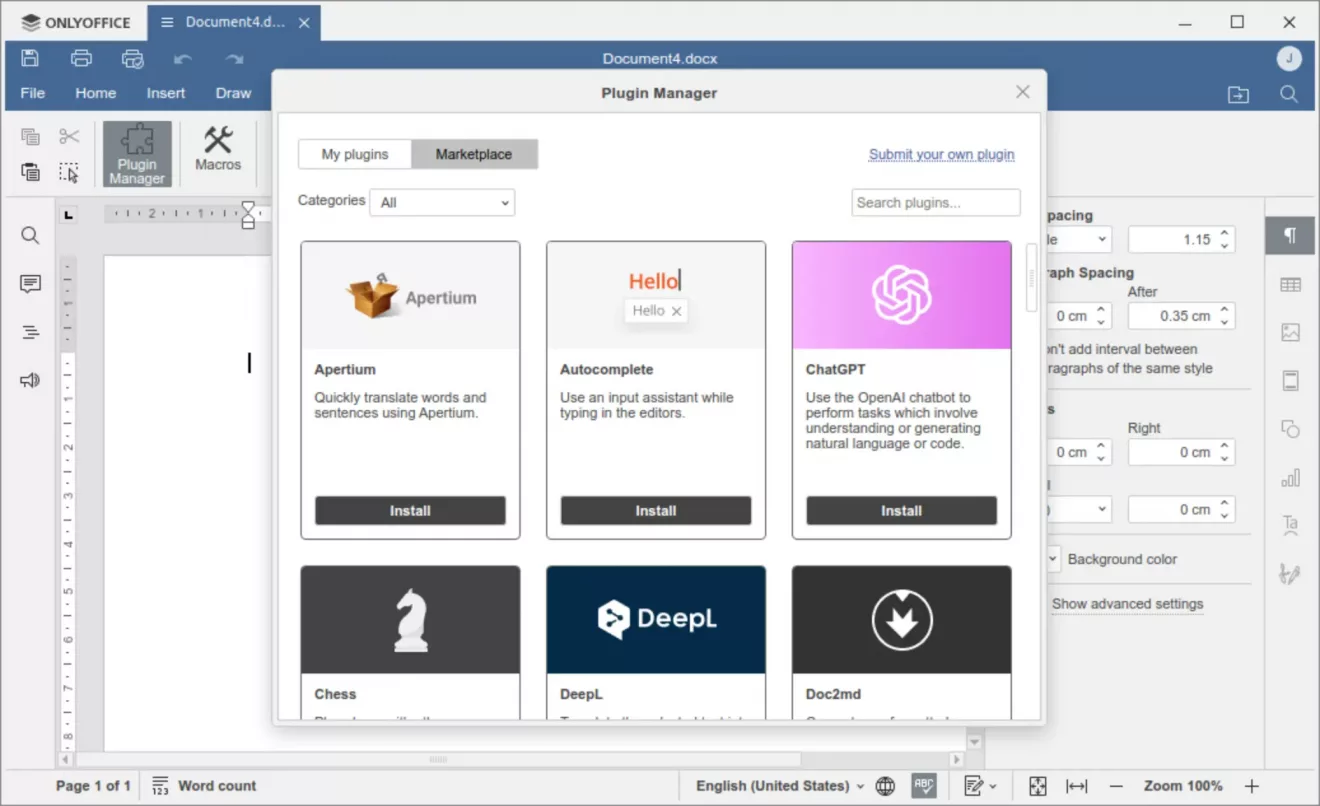Viewport: 1320px width, 806px height.
Task: Click the plugin list vertical scrollbar
Action: (1032, 278)
